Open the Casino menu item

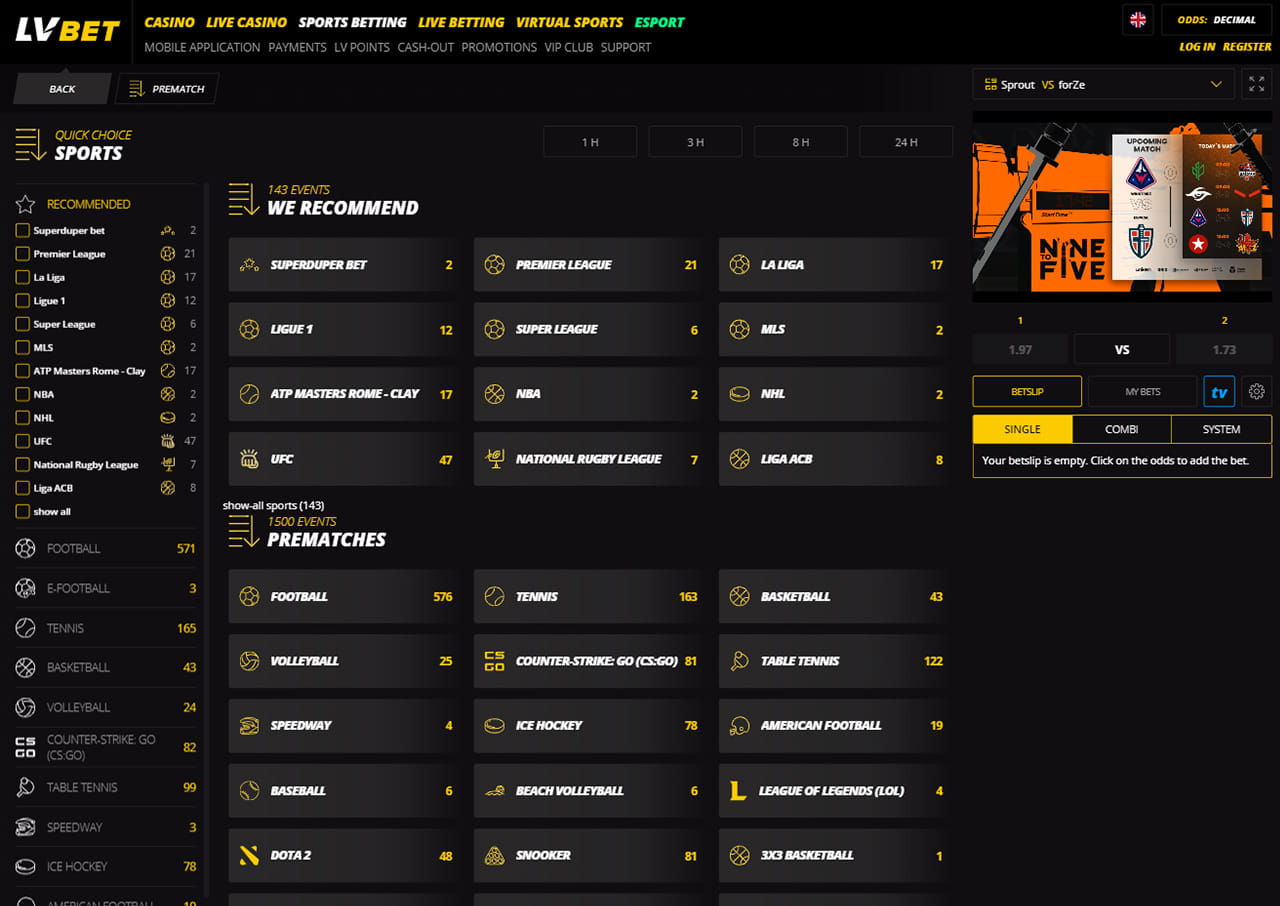[169, 22]
